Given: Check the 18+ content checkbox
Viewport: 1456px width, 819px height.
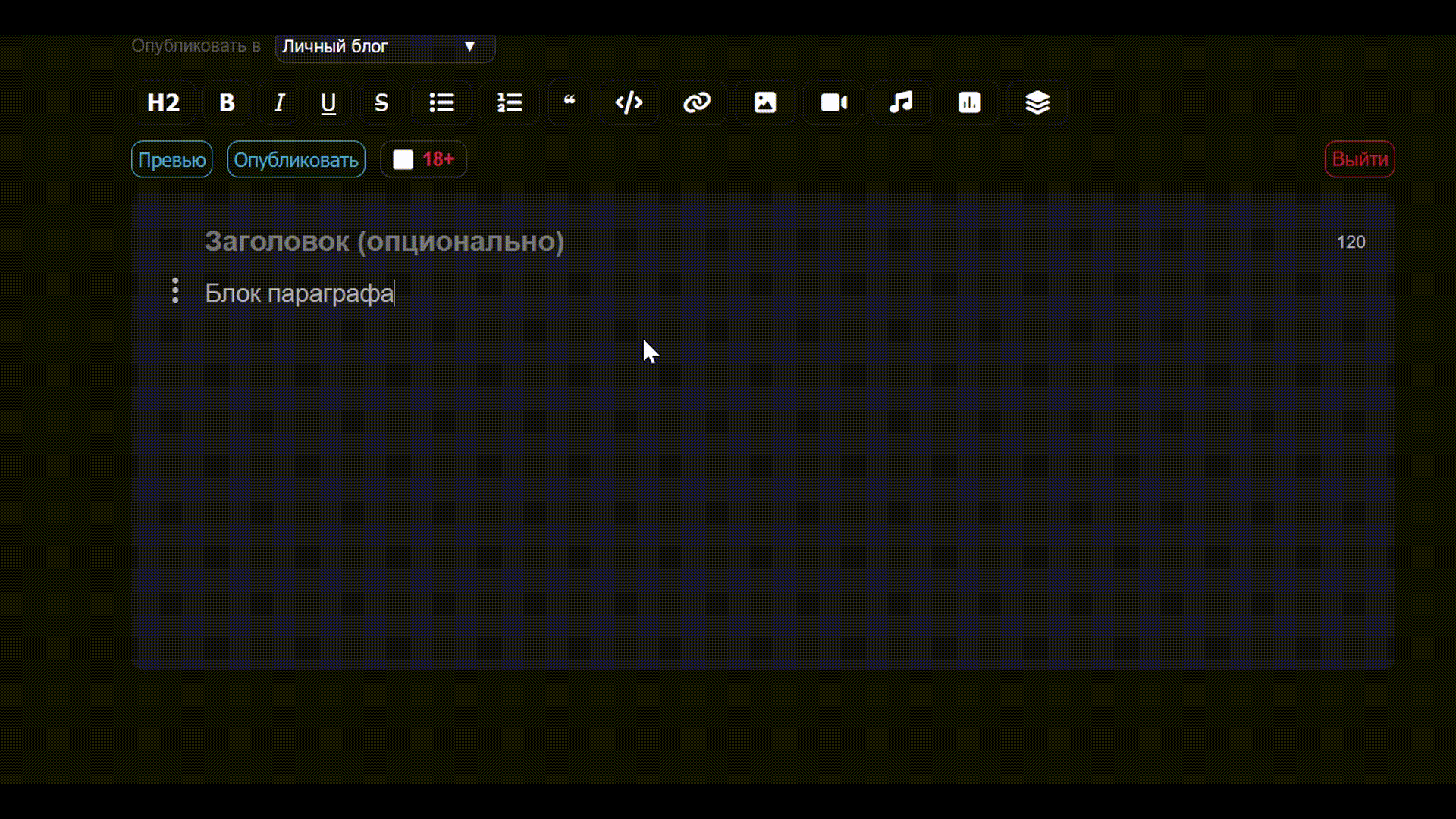Looking at the screenshot, I should 403,160.
